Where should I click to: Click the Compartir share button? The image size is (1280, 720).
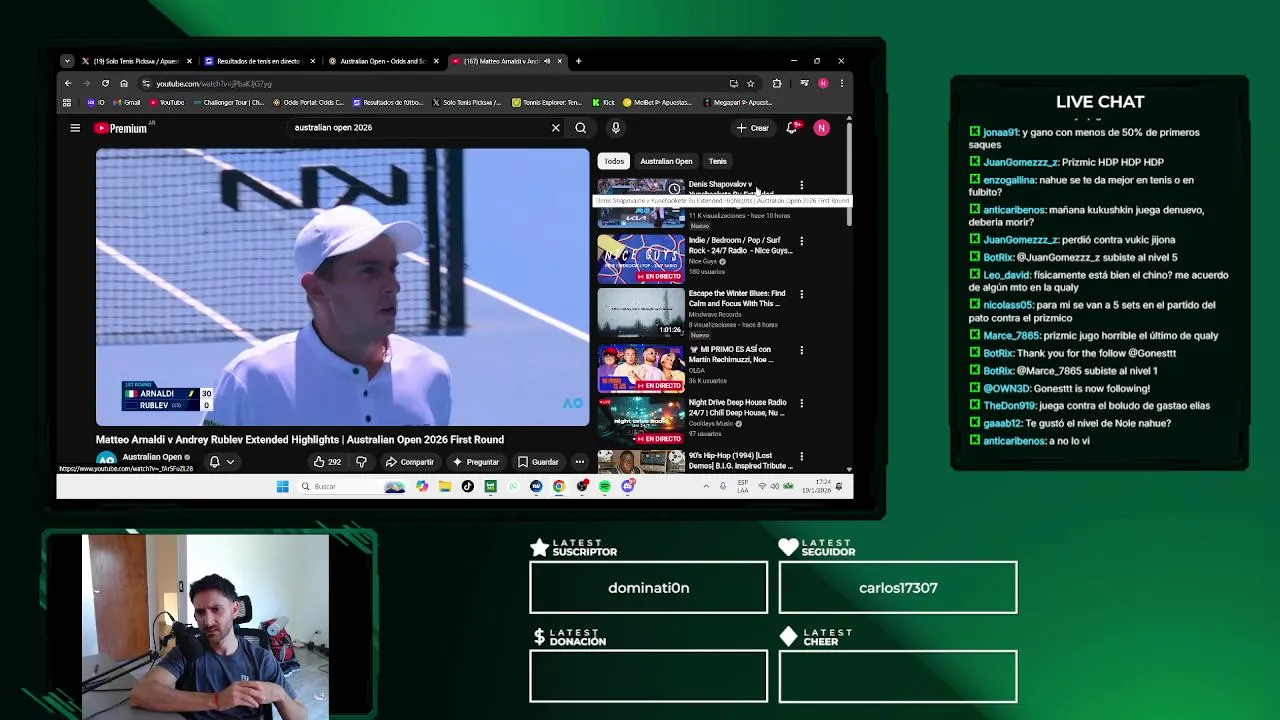click(410, 462)
